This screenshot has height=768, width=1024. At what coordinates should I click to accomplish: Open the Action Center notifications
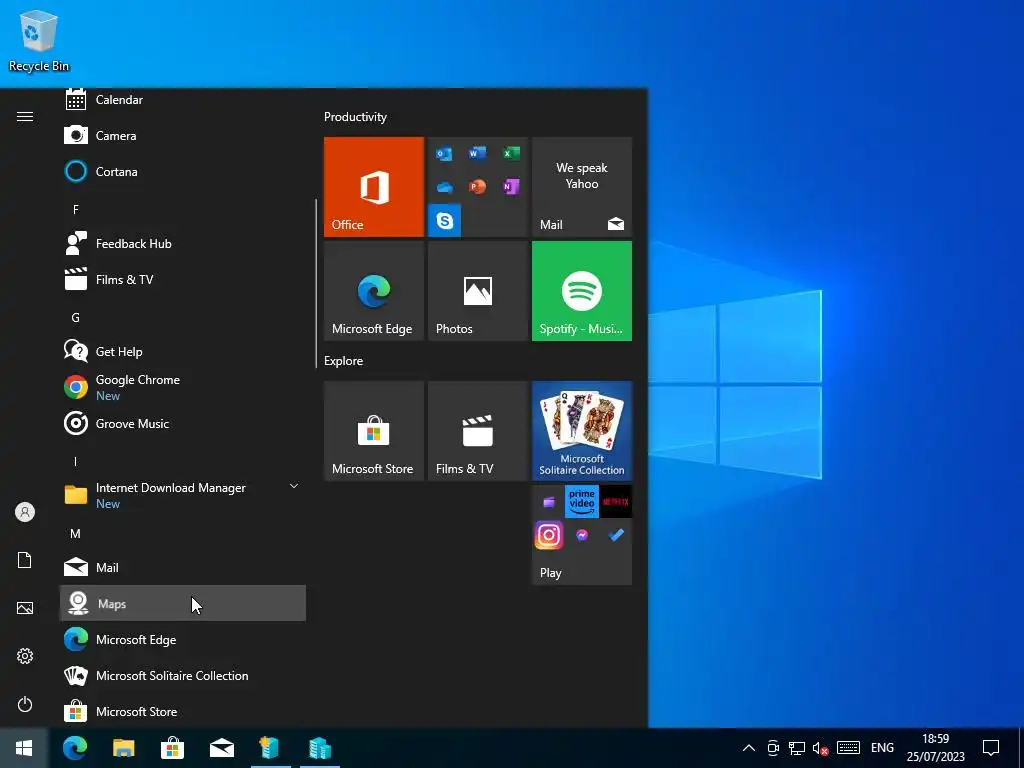tap(991, 748)
